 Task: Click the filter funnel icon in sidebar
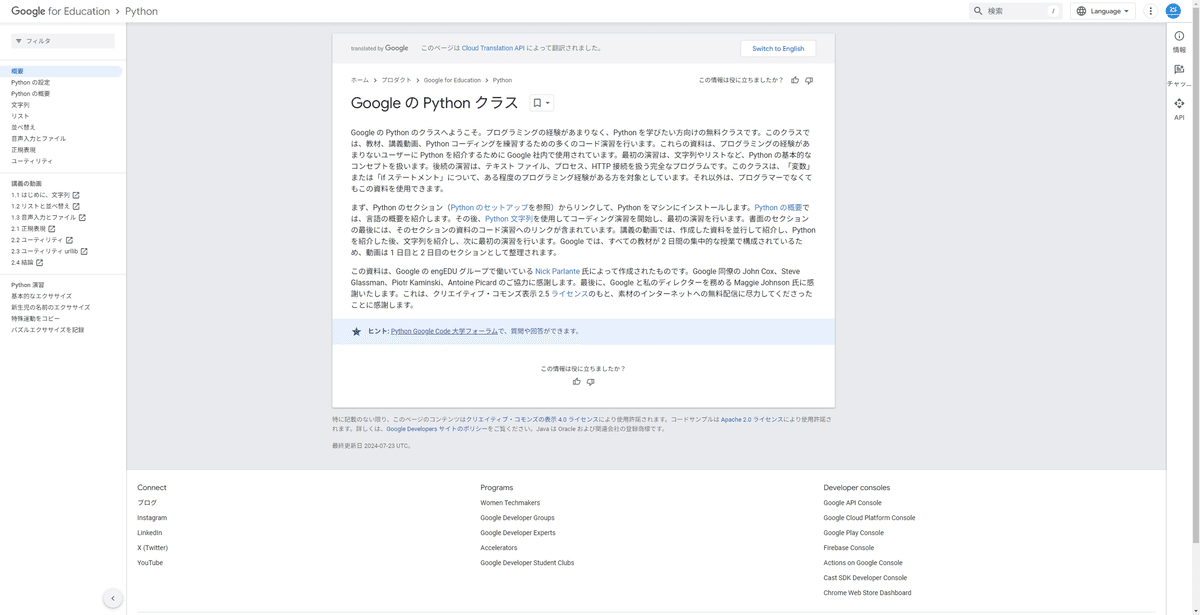19,41
